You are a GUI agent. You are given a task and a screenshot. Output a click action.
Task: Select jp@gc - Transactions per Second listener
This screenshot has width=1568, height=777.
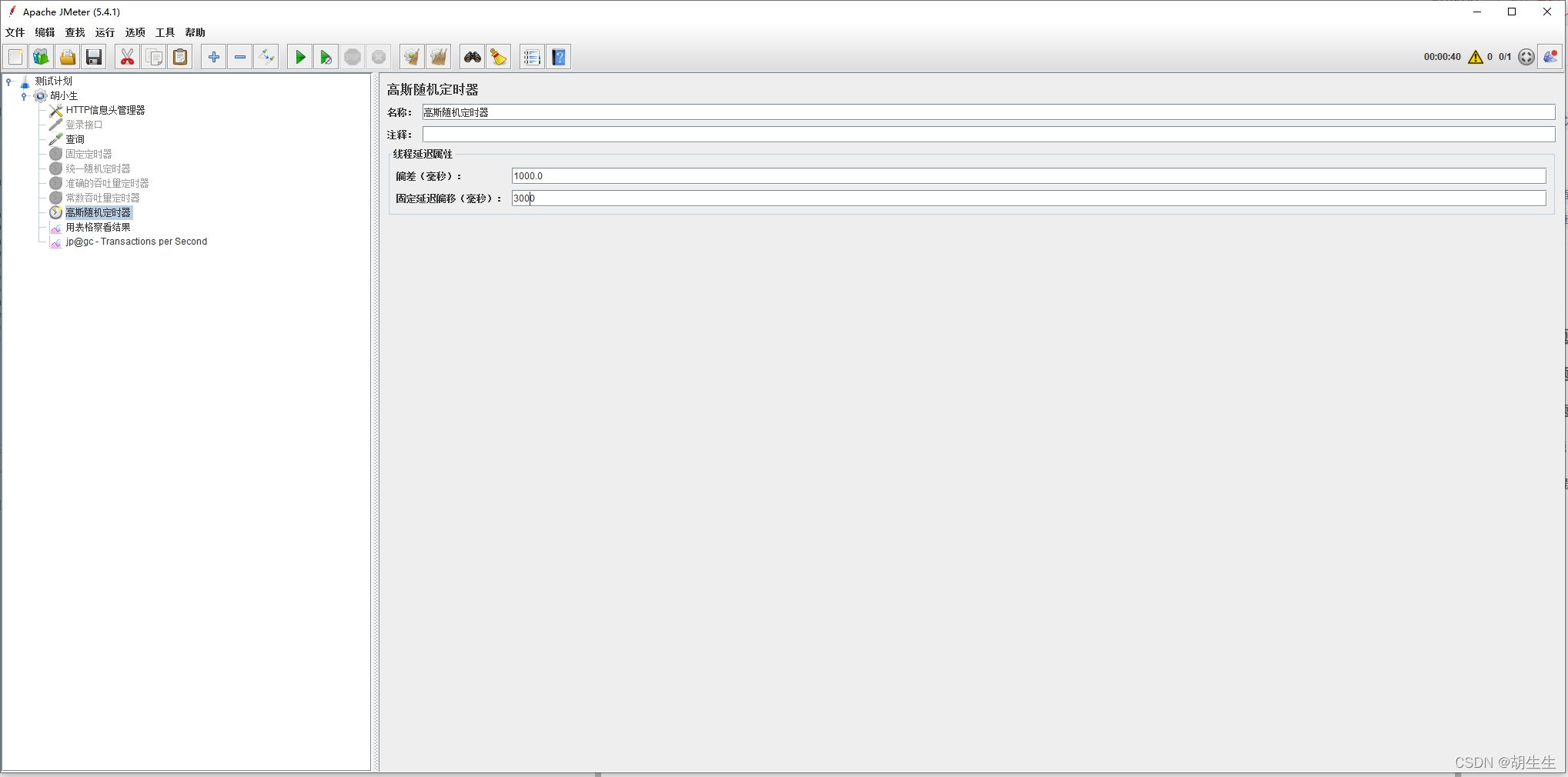(x=136, y=241)
